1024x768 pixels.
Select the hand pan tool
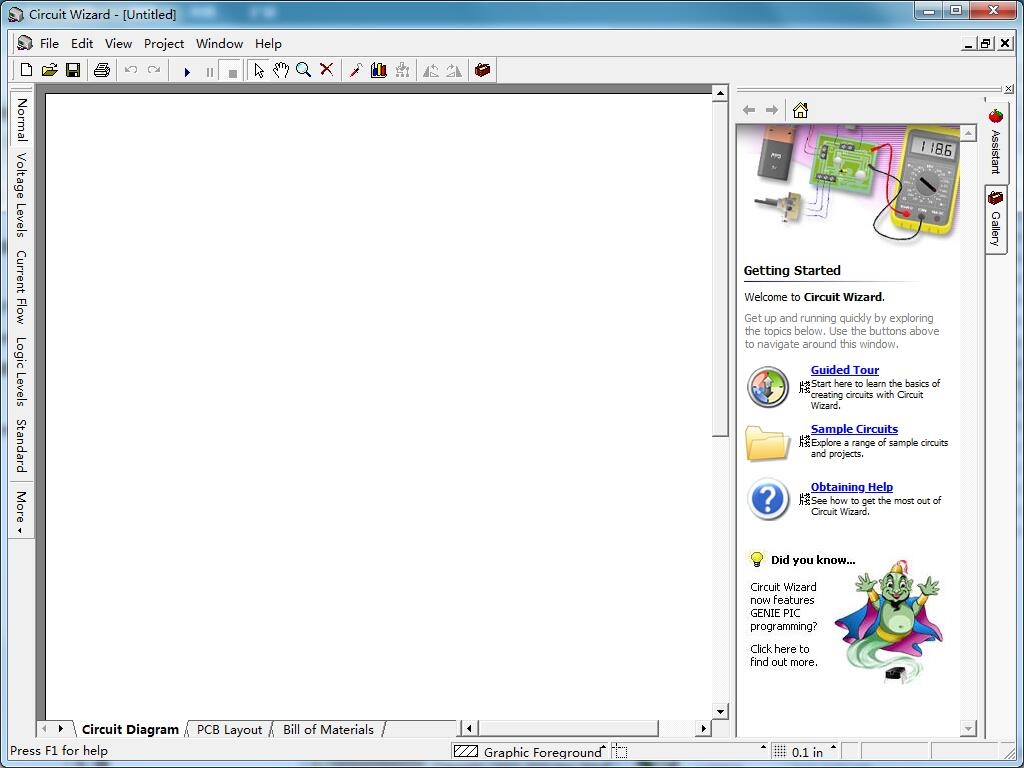[281, 70]
